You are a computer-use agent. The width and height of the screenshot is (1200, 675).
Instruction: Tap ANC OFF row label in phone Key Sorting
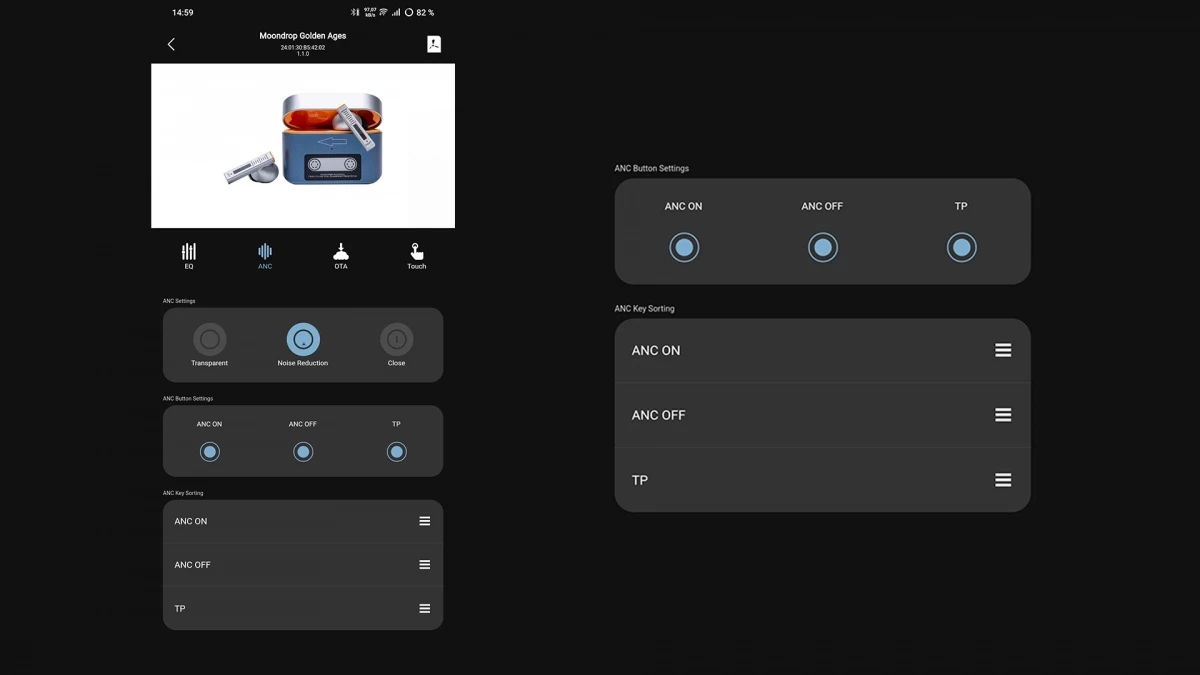click(x=193, y=565)
